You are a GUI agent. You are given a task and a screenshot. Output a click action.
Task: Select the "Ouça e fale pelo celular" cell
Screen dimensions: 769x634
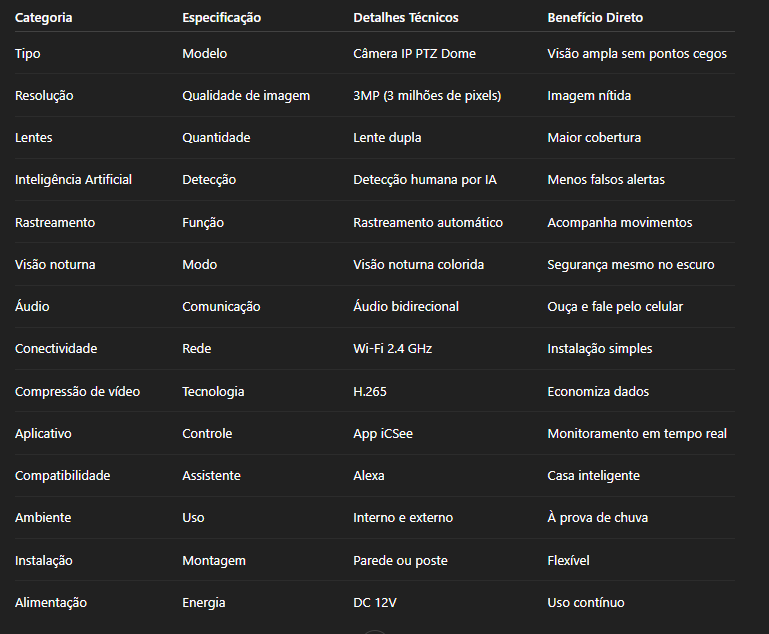point(615,307)
